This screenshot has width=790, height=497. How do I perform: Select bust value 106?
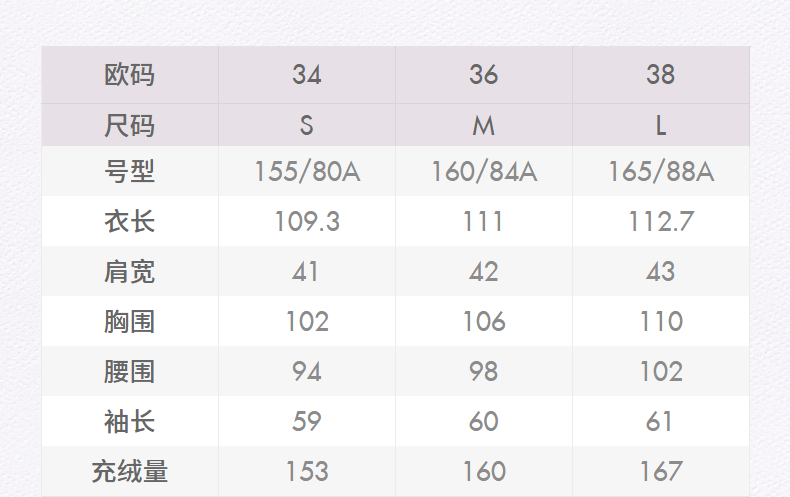[x=484, y=321]
